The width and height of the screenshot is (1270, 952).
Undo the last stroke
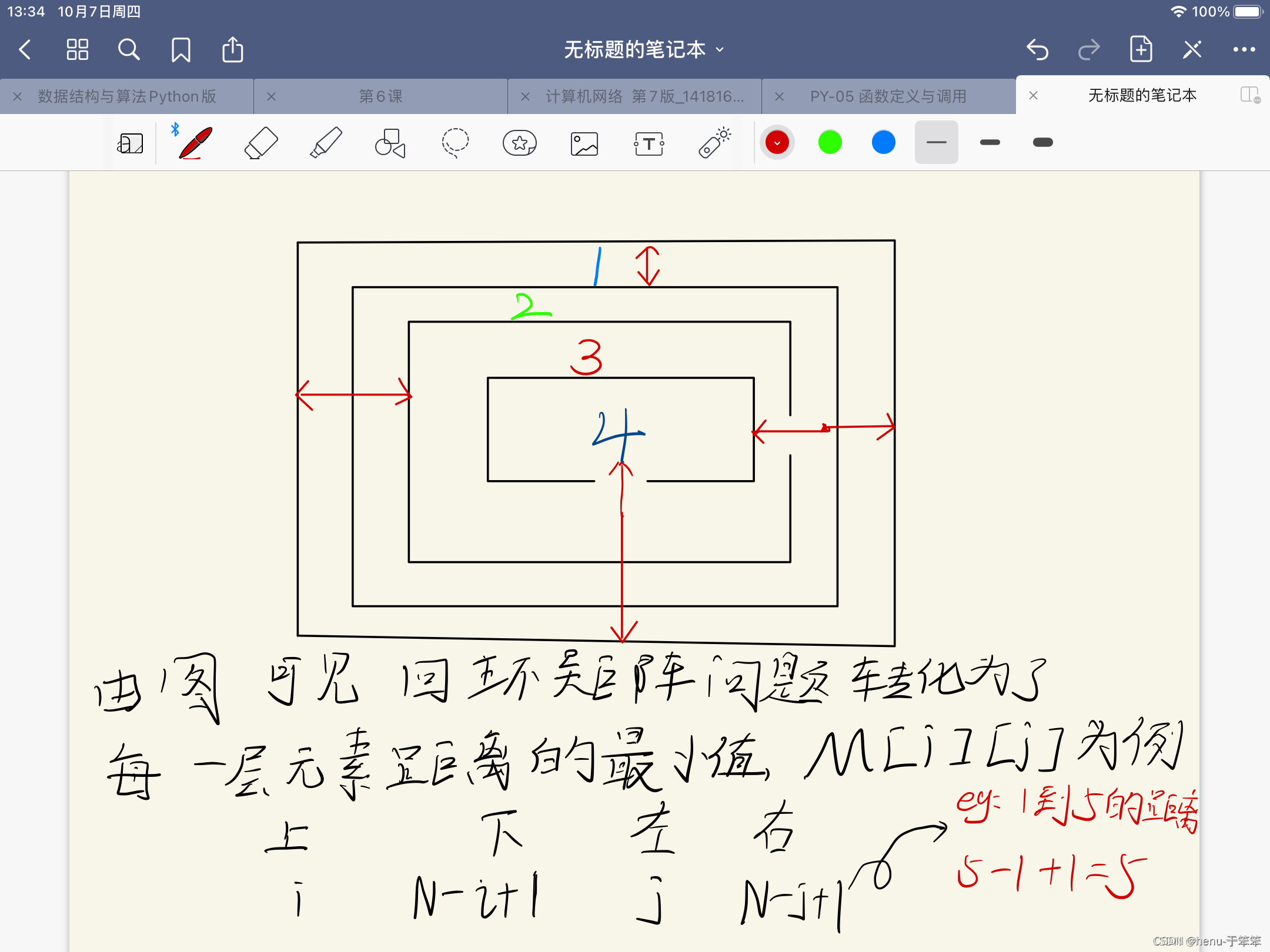(1037, 50)
